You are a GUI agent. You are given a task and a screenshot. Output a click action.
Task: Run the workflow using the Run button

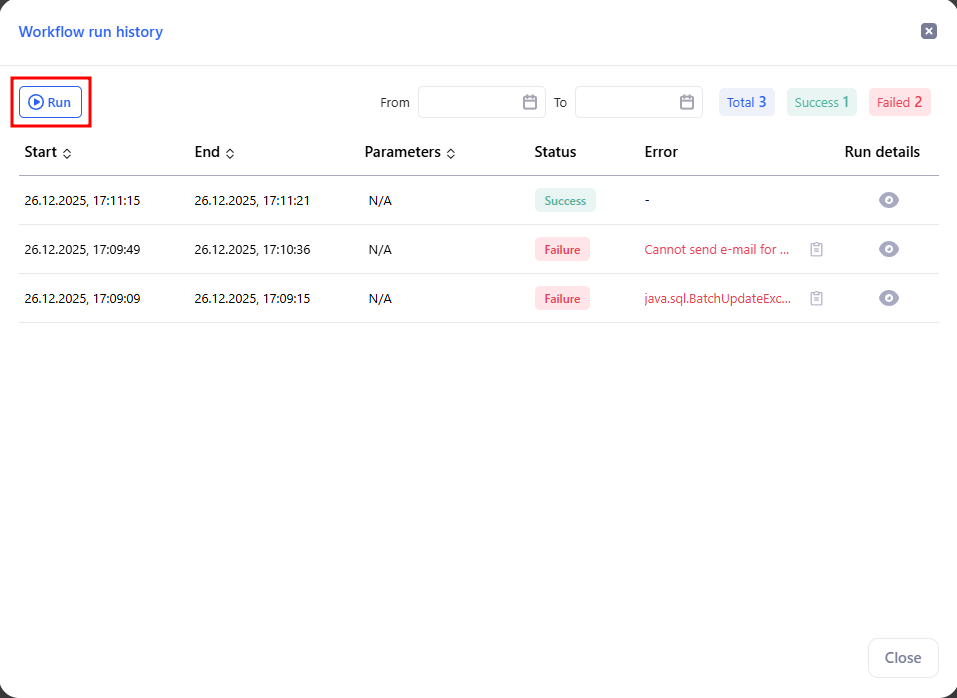50,101
